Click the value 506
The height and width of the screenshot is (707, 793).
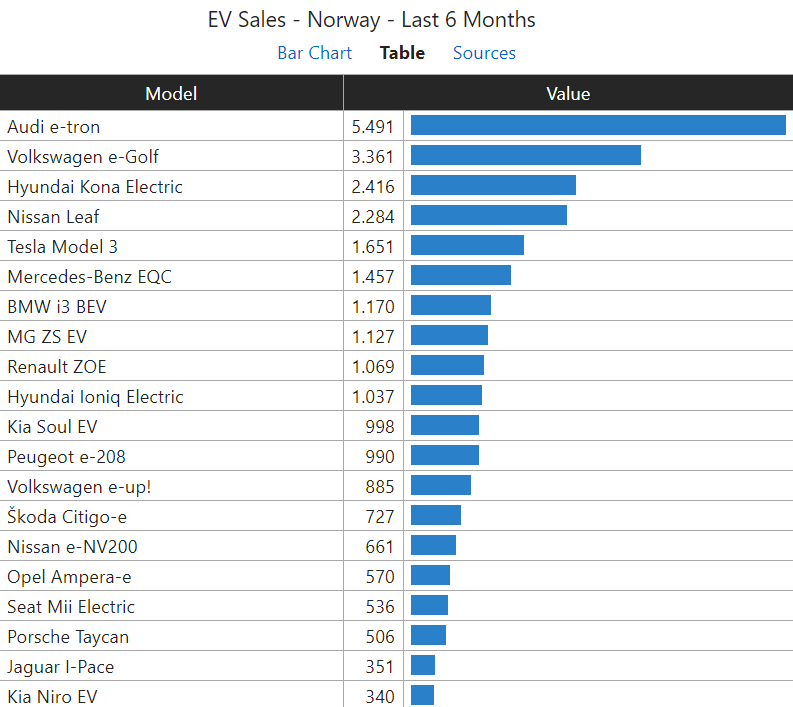point(380,636)
